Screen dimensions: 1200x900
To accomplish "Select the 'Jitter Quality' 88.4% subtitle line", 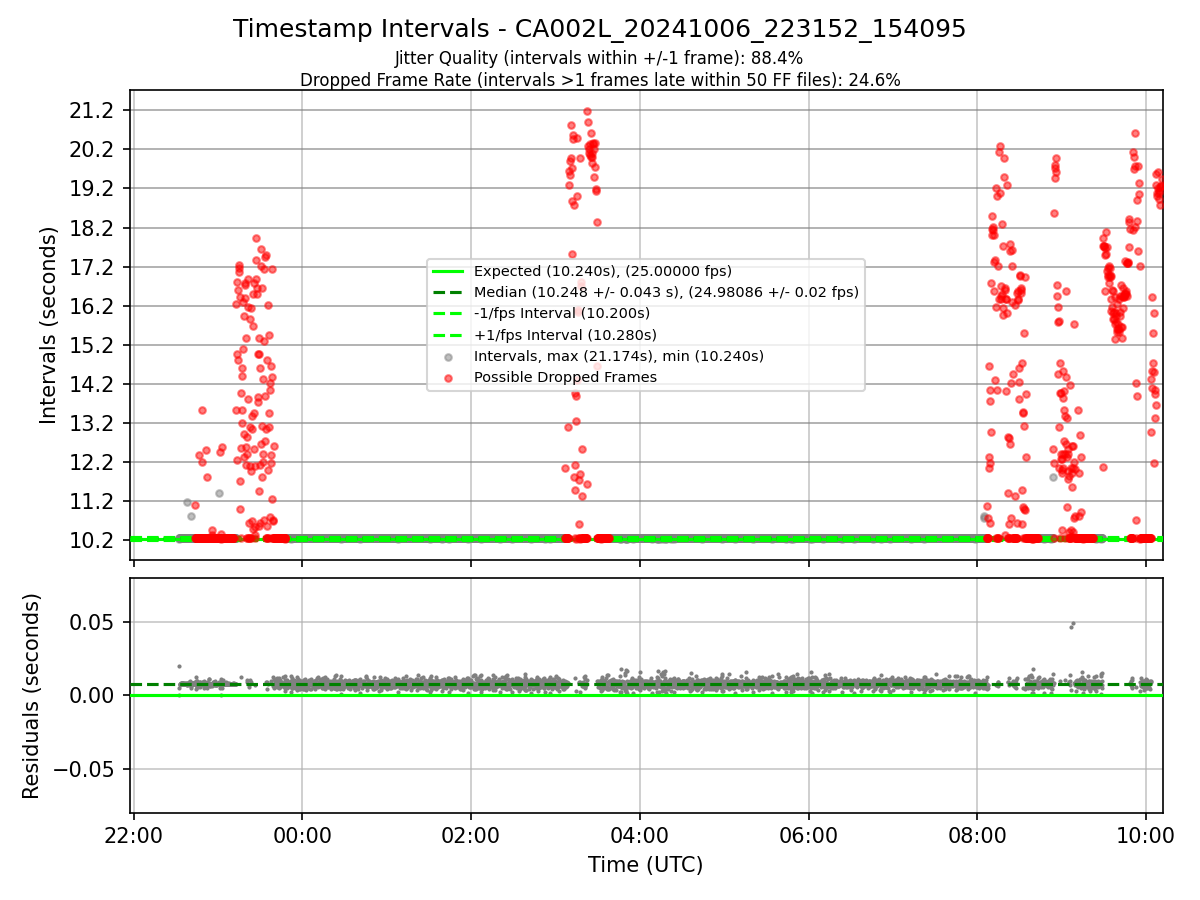I will click(x=600, y=58).
